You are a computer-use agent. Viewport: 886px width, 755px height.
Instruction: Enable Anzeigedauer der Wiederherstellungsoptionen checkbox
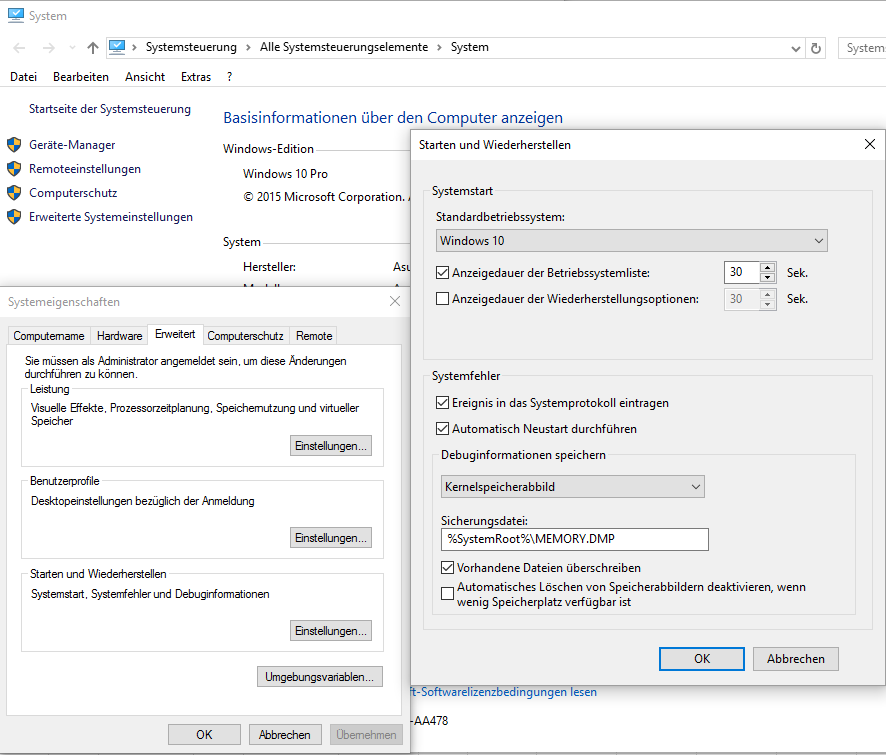coord(442,299)
